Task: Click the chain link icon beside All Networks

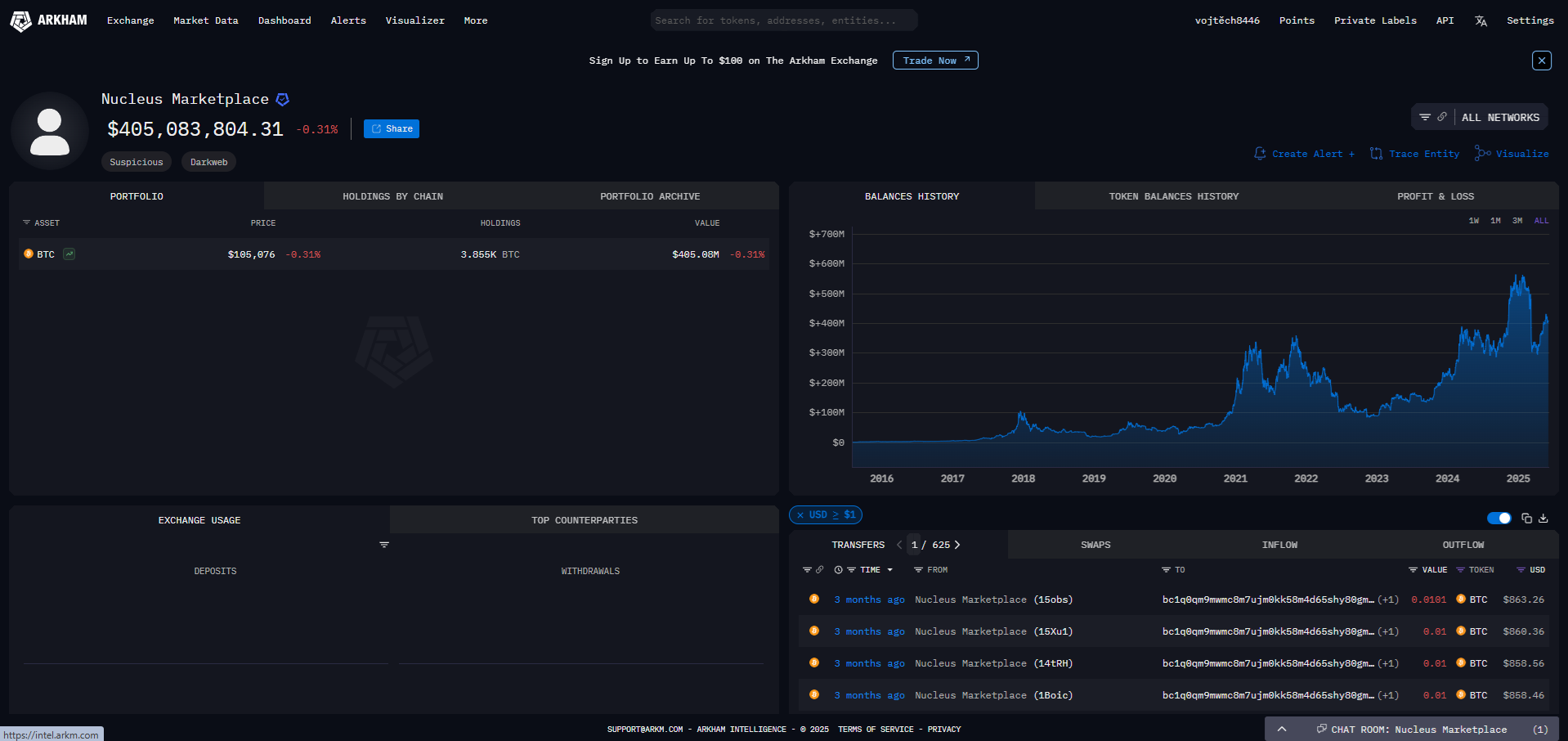Action: [x=1442, y=118]
